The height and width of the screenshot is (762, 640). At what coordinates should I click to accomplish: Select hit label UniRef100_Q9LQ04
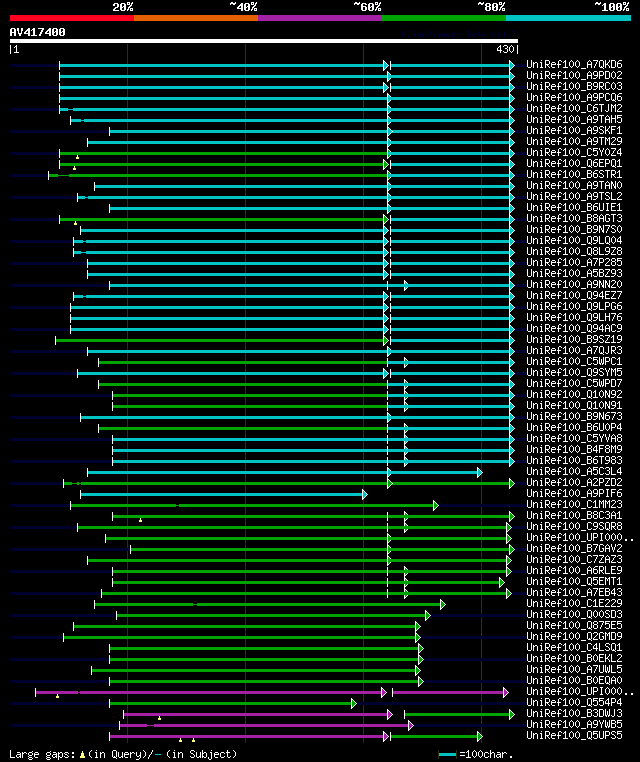pyautogui.click(x=574, y=240)
